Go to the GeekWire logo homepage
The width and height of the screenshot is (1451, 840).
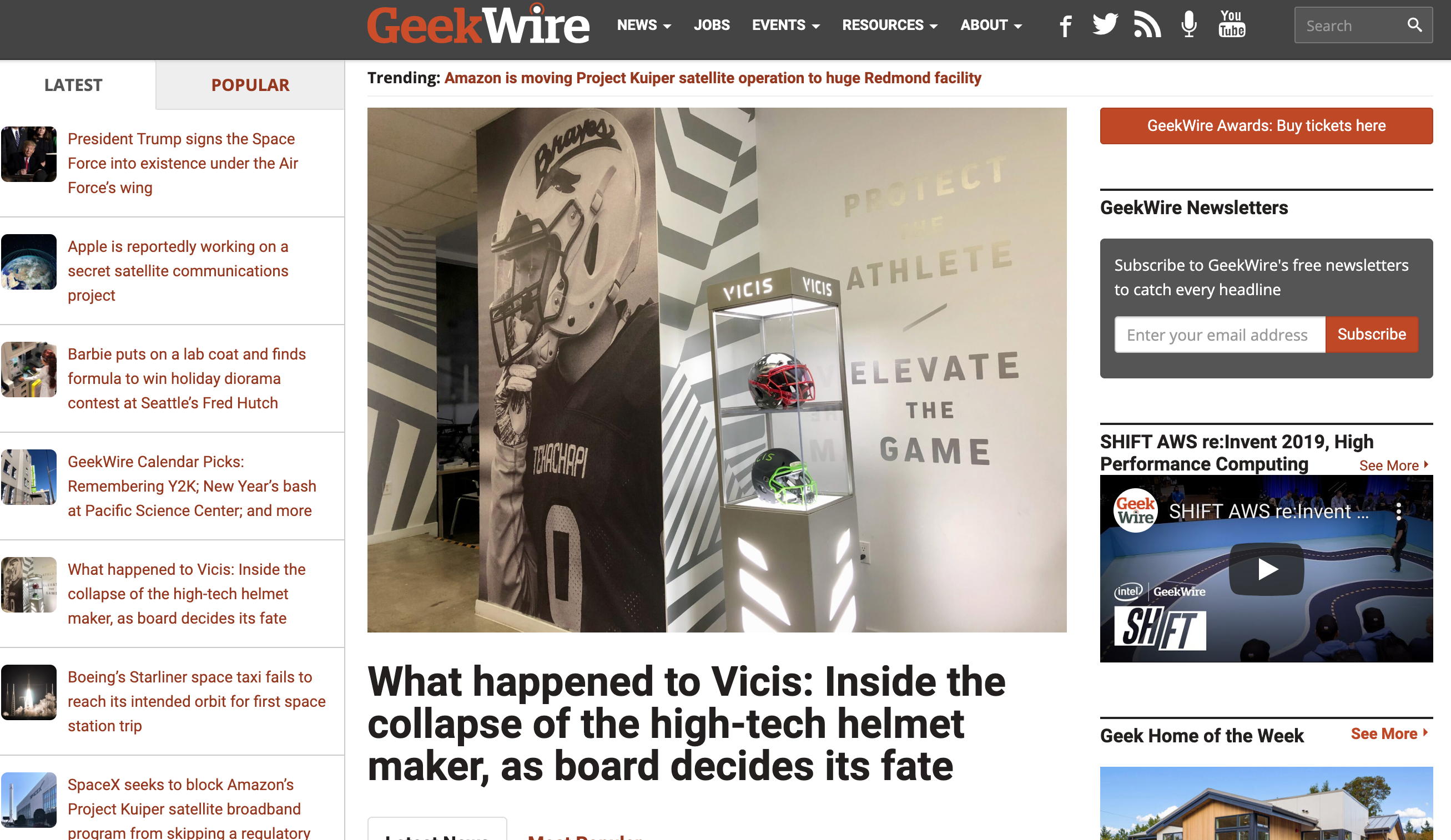pyautogui.click(x=478, y=25)
